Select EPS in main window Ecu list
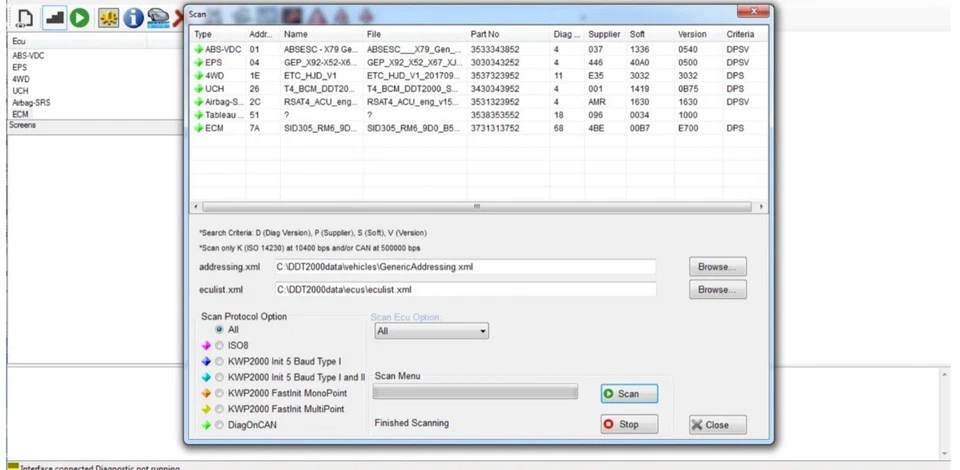This screenshot has height=470, width=960. 20,67
